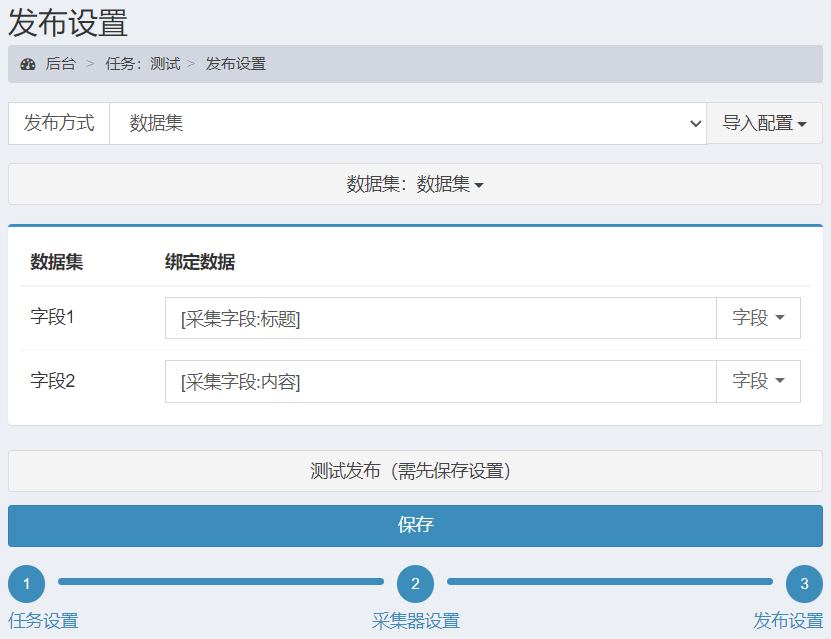Open the 字段 dropdown next to 字段2

[x=757, y=381]
